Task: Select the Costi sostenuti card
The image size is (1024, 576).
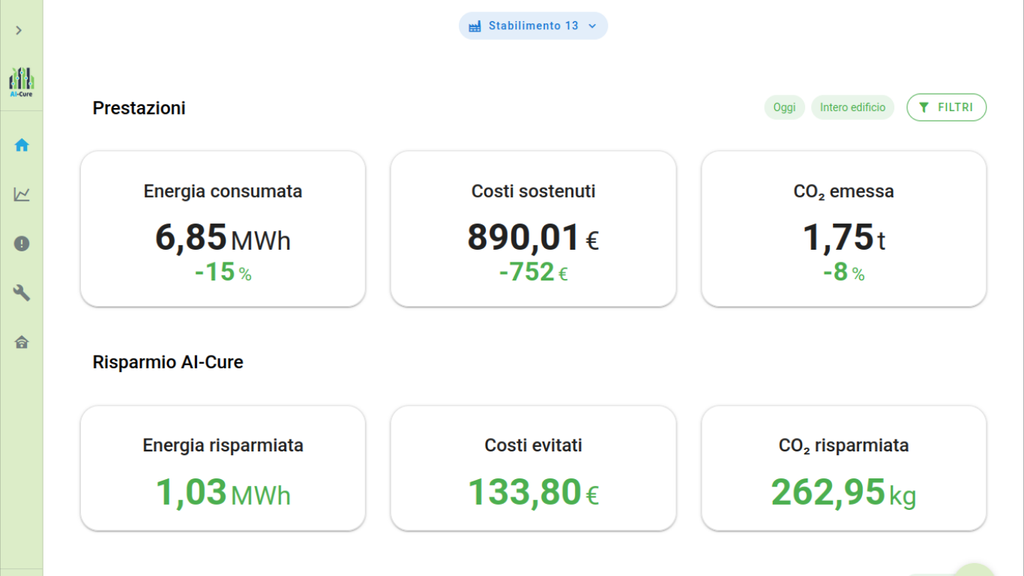Action: (533, 229)
